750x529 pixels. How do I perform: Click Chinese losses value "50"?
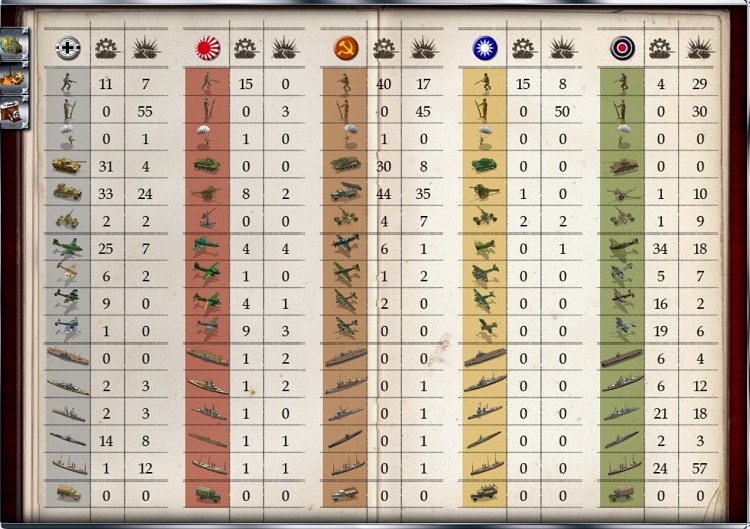coord(562,111)
